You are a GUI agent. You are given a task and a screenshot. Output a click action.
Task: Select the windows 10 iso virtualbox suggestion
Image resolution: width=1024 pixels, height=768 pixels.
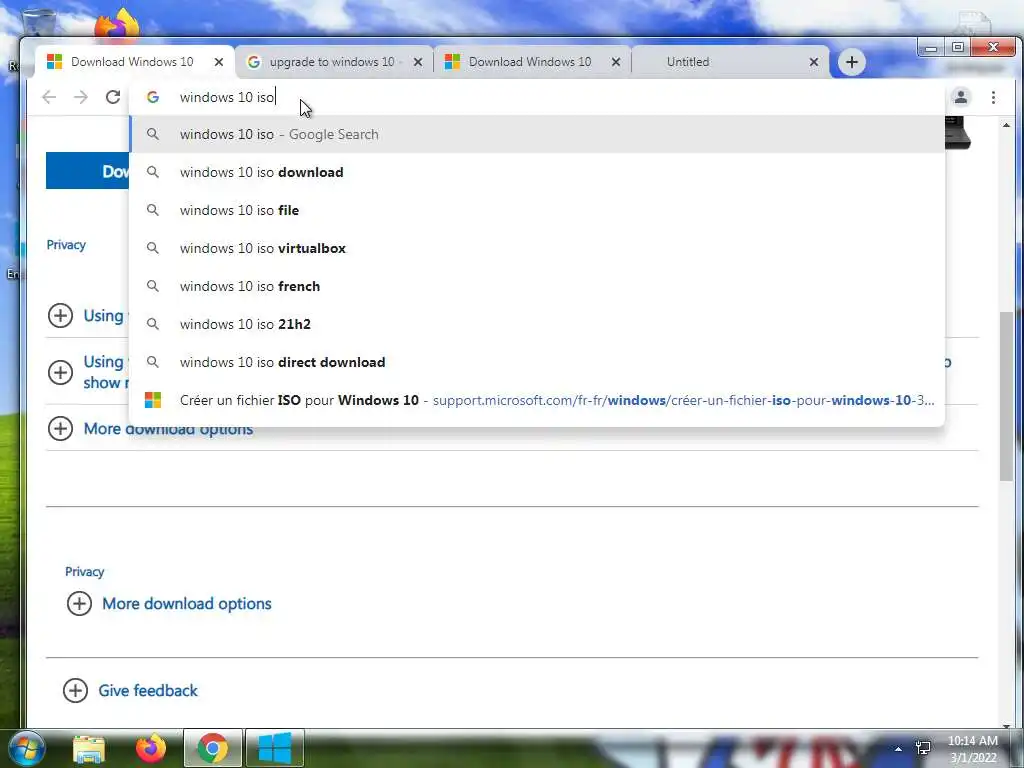537,248
